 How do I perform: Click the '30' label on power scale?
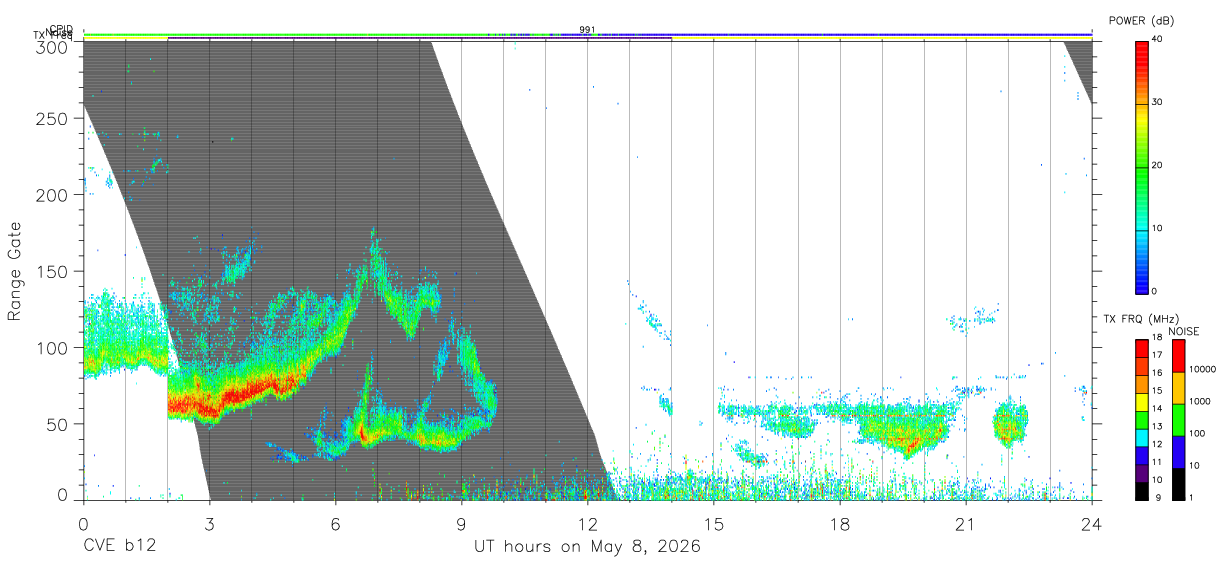point(1158,103)
